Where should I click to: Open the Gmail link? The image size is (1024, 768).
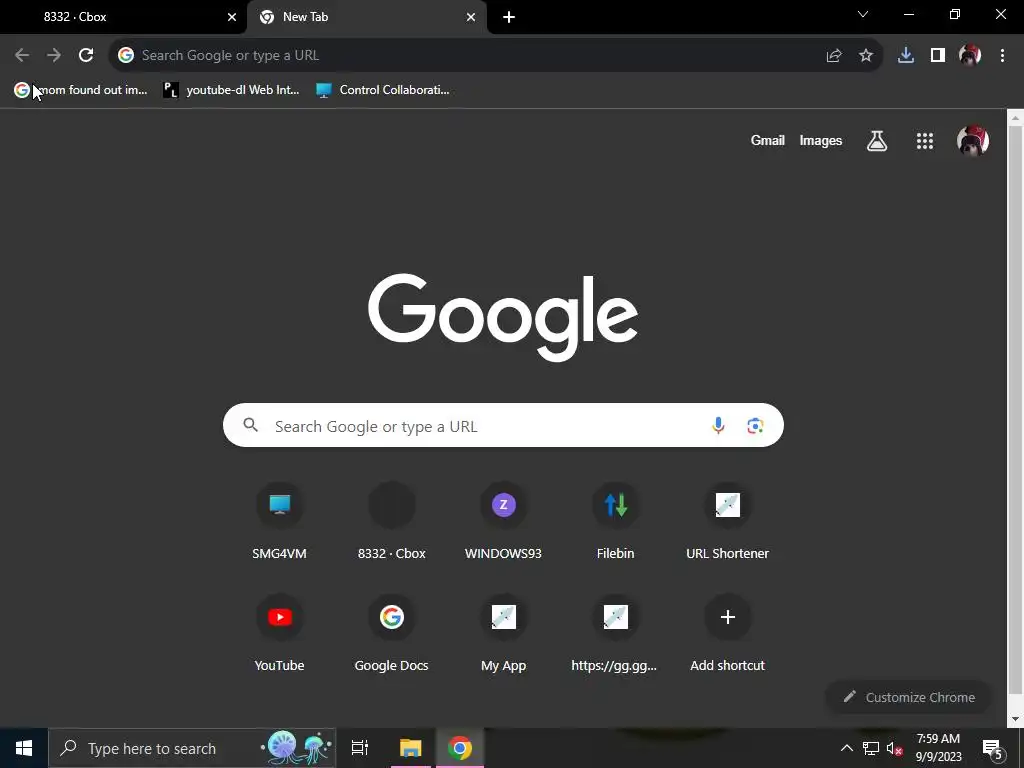point(767,140)
